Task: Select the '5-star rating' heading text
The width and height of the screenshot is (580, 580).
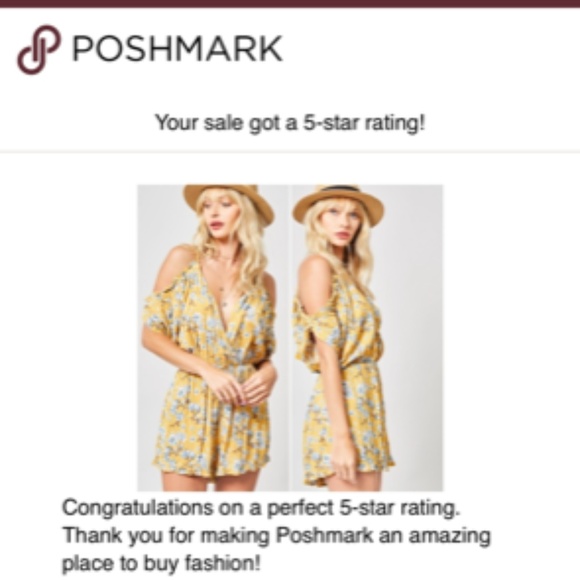Action: [290, 122]
